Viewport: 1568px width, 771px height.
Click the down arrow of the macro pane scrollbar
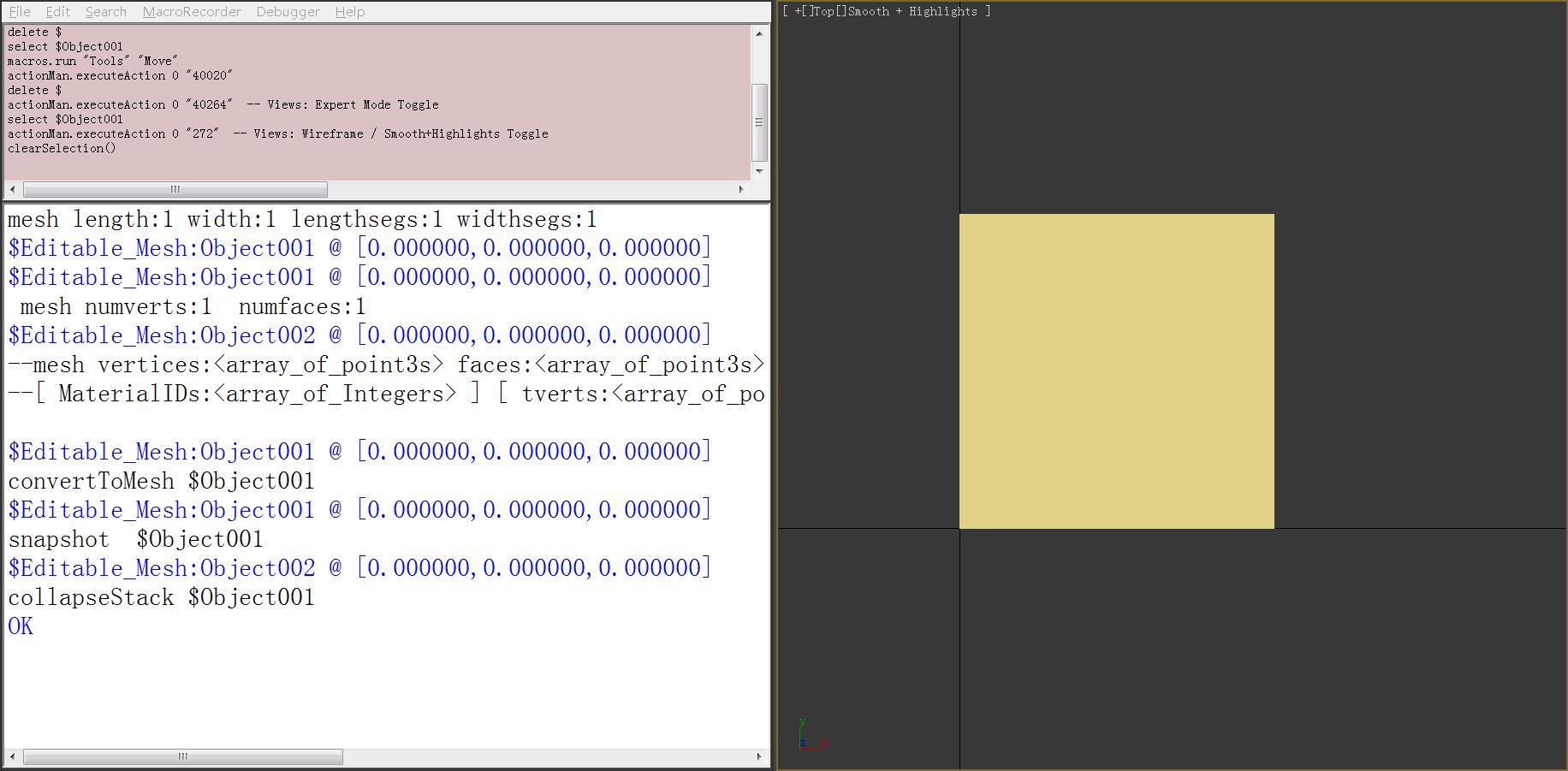(758, 171)
